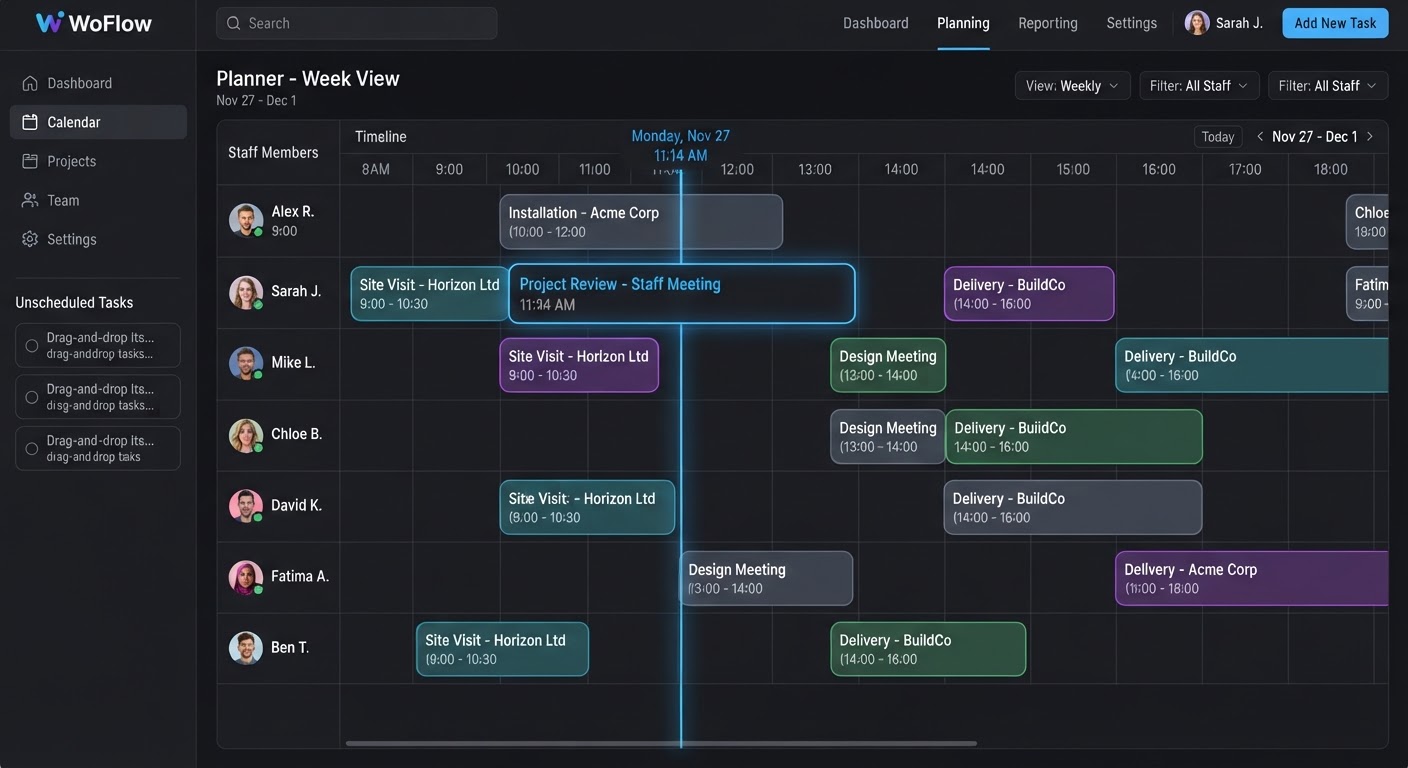1408x768 pixels.
Task: Click David K.'s staff avatar
Action: (x=246, y=506)
